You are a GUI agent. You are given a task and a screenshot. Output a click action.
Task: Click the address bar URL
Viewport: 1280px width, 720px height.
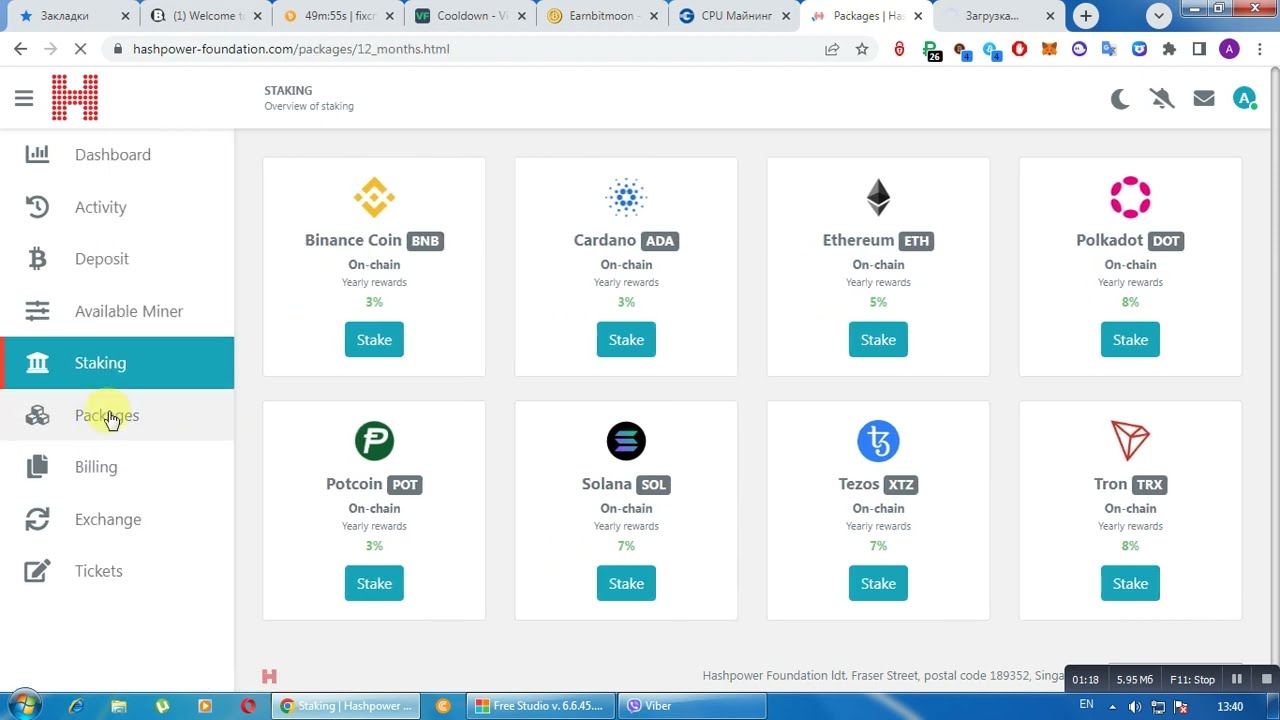[x=291, y=49]
